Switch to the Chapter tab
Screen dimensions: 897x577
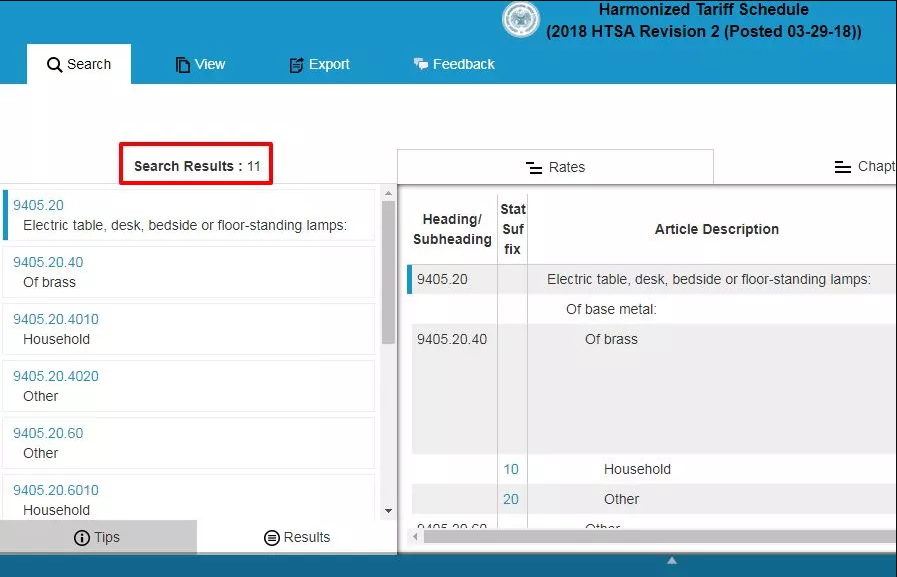coord(864,166)
